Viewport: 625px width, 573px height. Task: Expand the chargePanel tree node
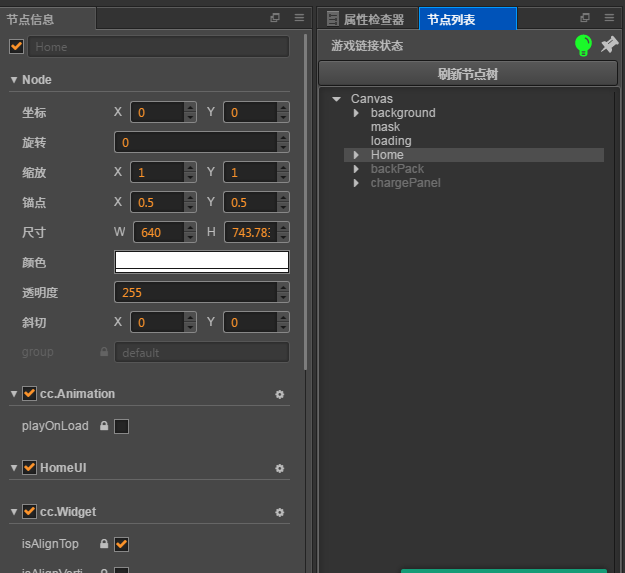(356, 183)
